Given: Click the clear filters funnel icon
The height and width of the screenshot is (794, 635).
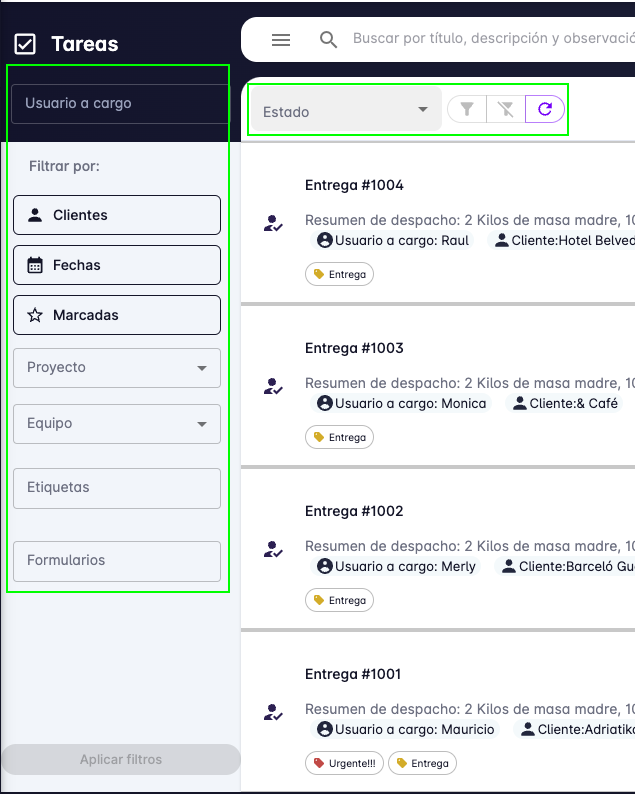Looking at the screenshot, I should 506,109.
